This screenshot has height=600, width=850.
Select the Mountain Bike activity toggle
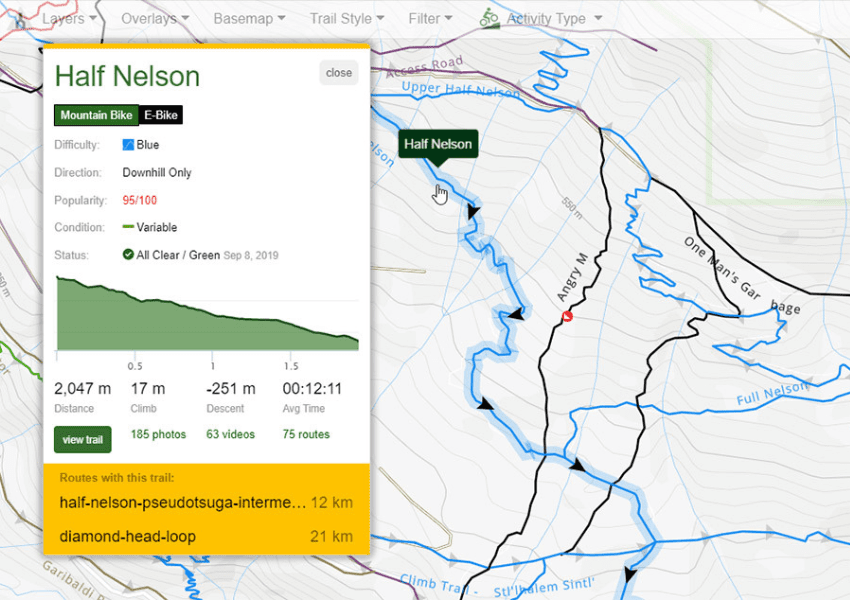click(x=96, y=115)
